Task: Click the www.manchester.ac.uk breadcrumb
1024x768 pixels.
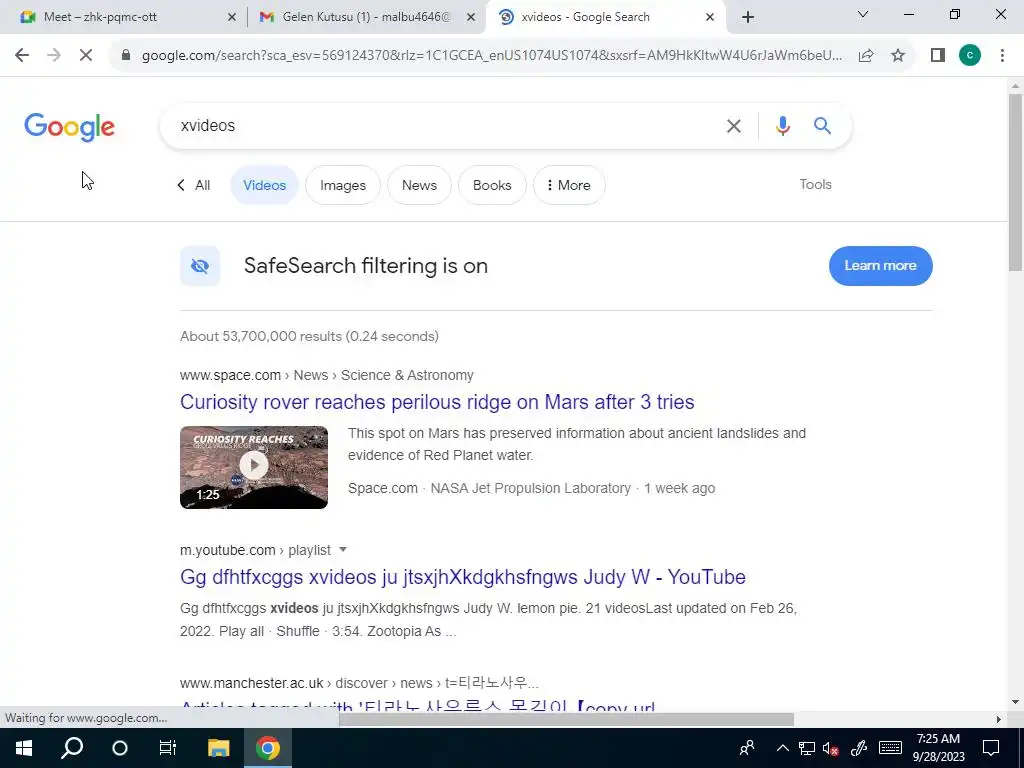Action: [251, 683]
